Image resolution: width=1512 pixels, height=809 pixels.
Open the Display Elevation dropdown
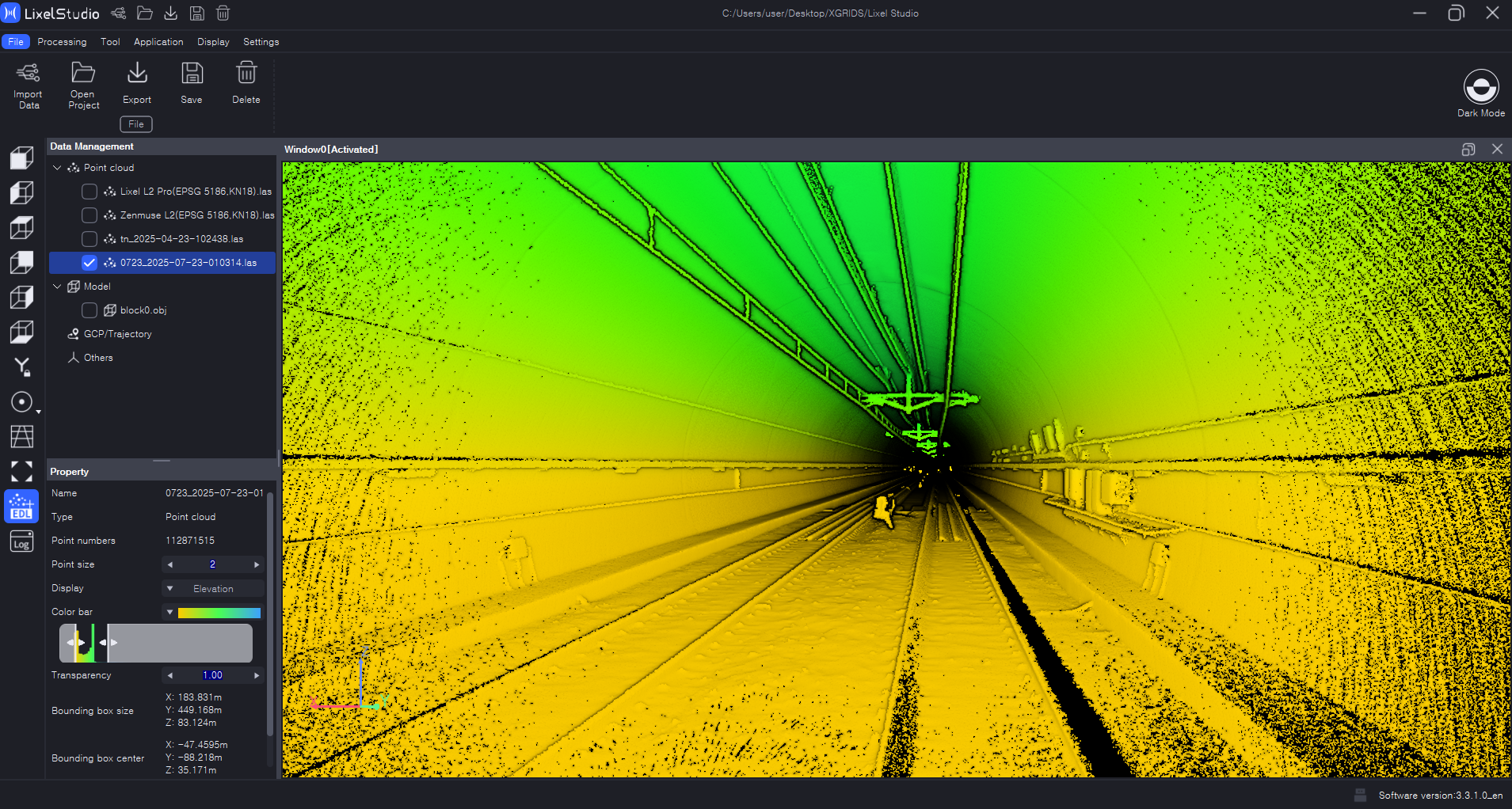pyautogui.click(x=212, y=588)
